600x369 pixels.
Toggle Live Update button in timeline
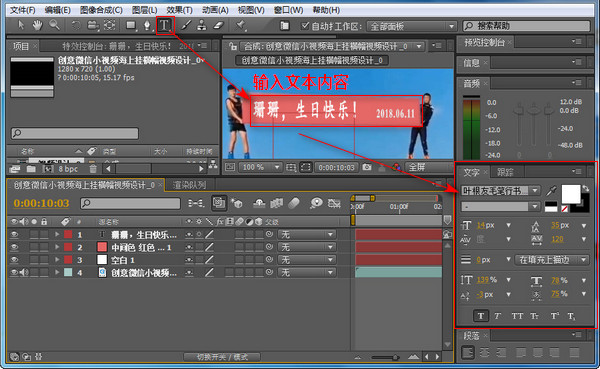pyautogui.click(x=219, y=203)
